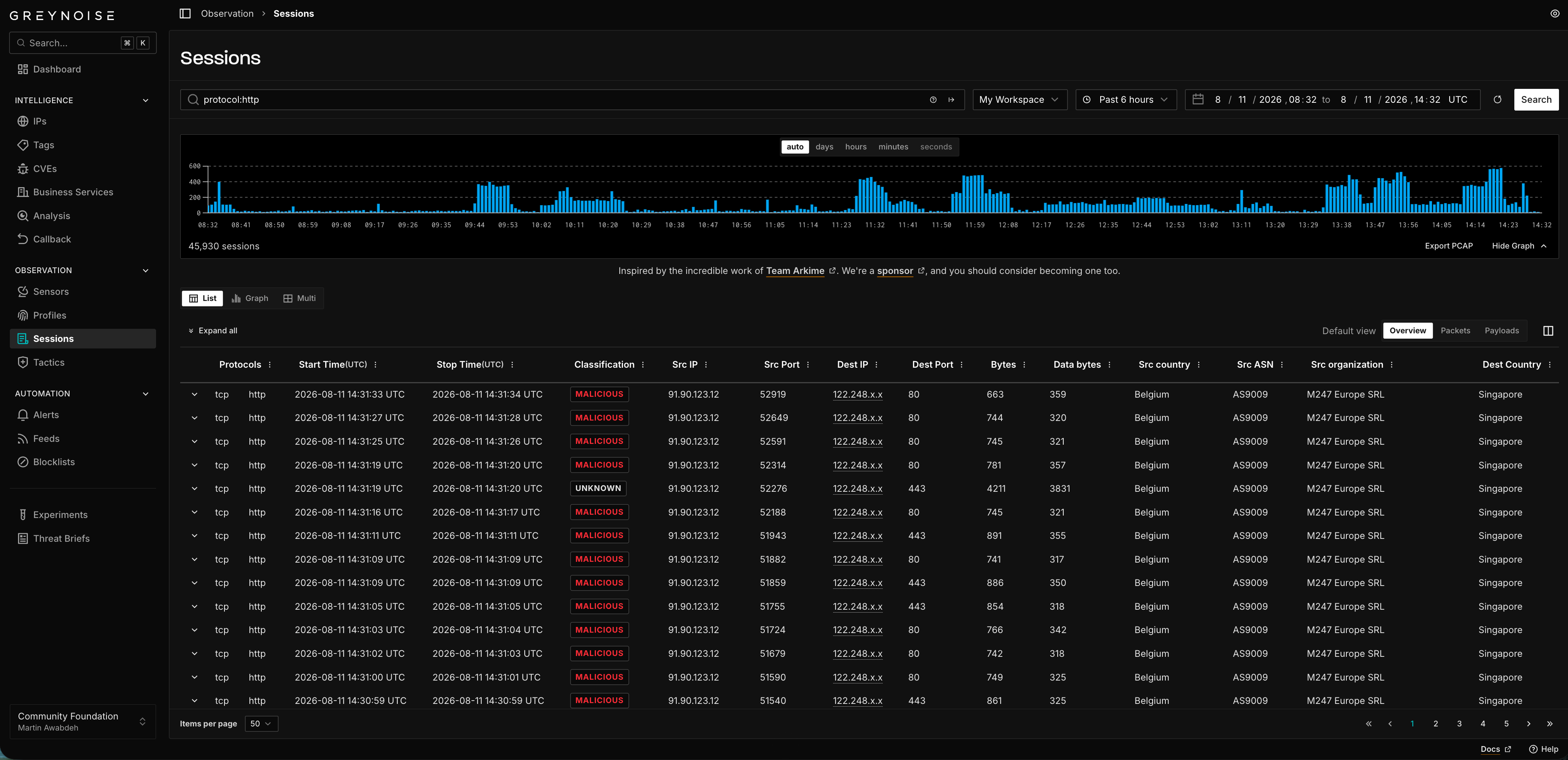Collapse the INTELLIGENCE section

pyautogui.click(x=145, y=100)
